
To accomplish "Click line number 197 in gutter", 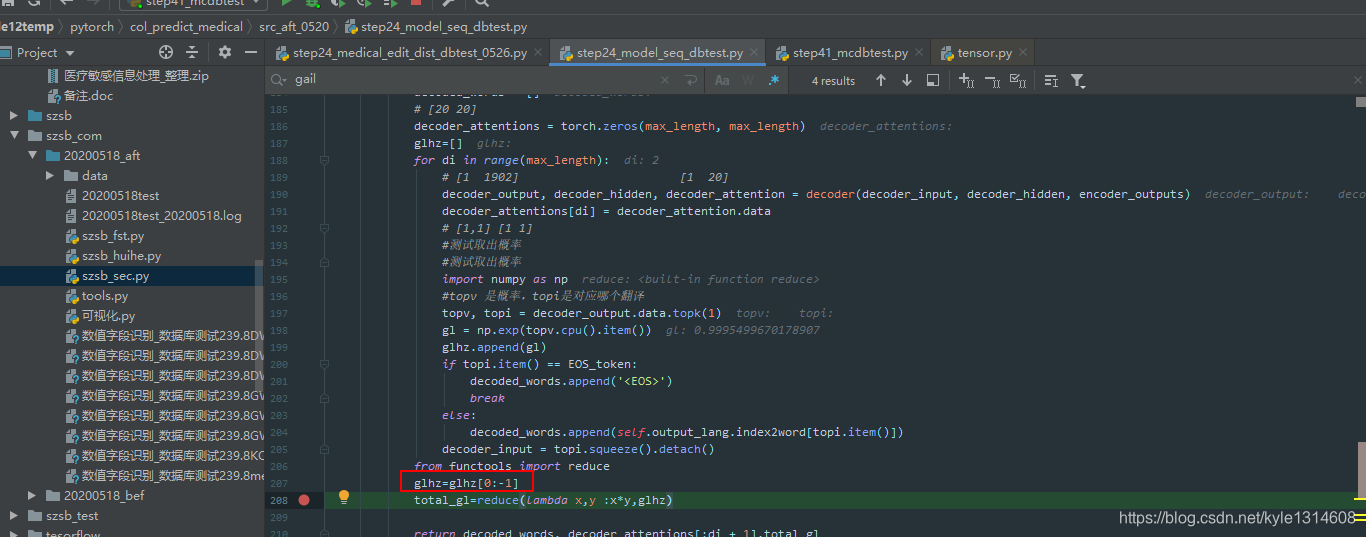I will [278, 313].
